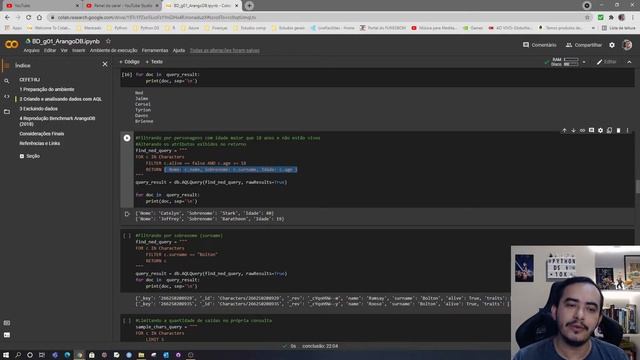This screenshot has width=640, height=360.
Task: Mirror selected cell in a tab
Action: 609,130
